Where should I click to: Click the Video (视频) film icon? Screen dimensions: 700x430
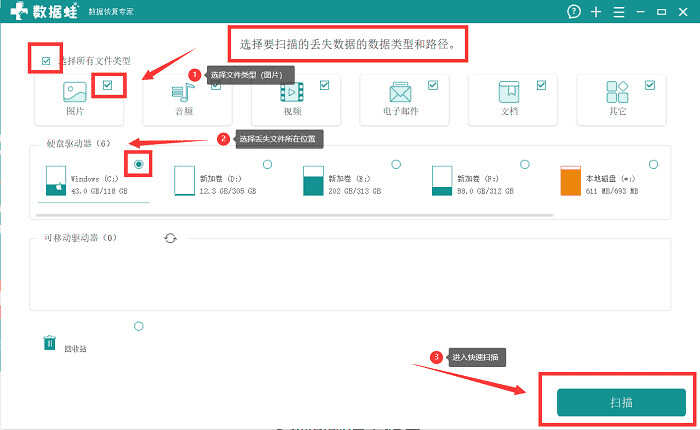(292, 92)
